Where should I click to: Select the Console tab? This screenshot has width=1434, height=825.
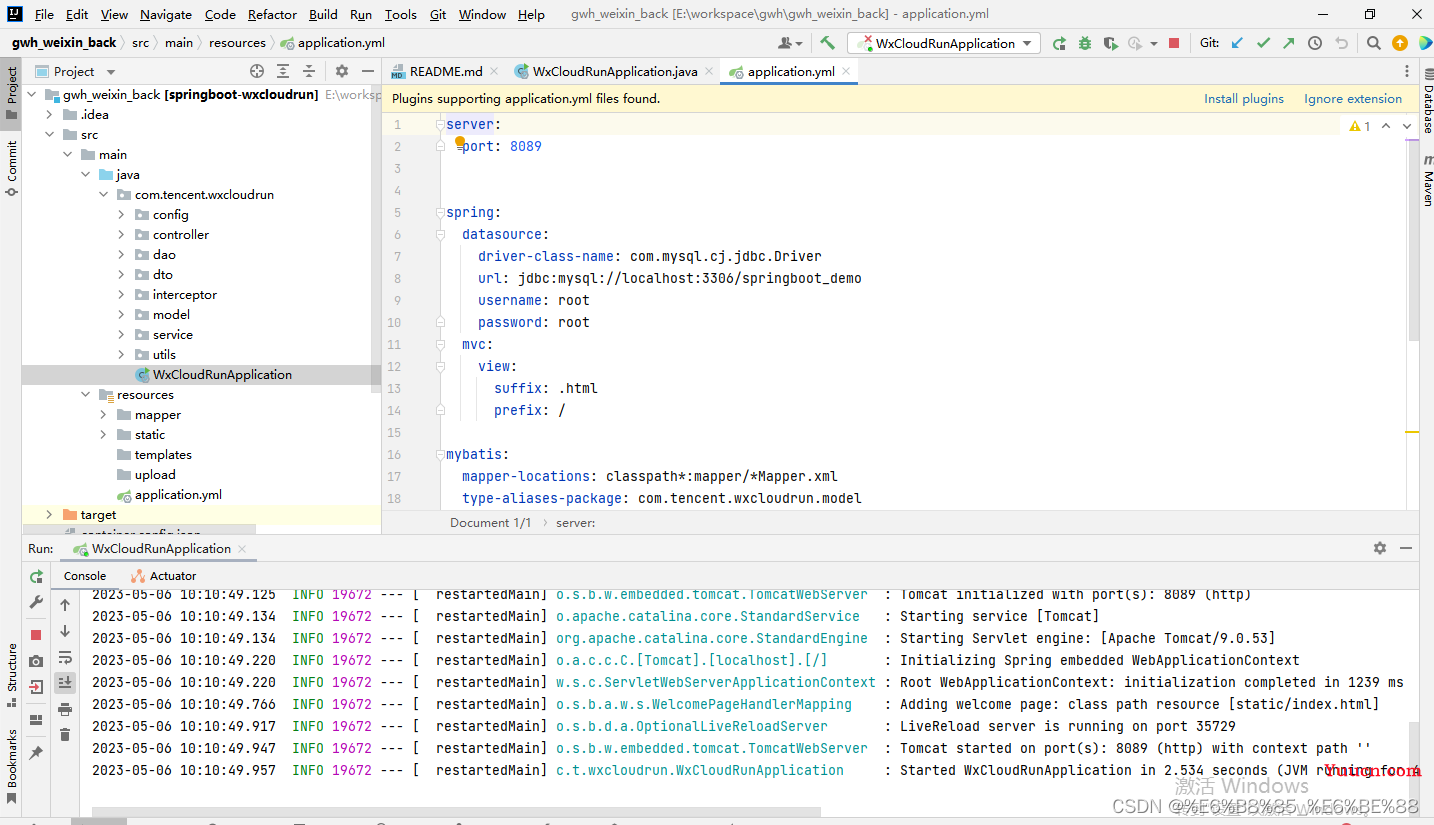[85, 576]
